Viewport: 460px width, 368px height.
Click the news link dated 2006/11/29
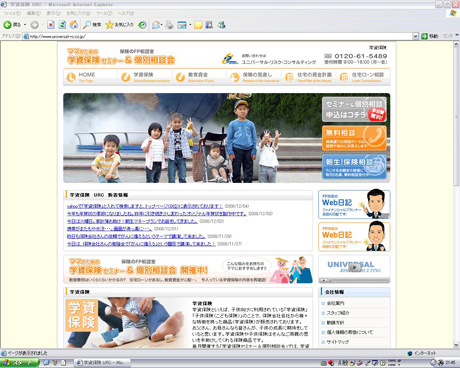tap(136, 236)
